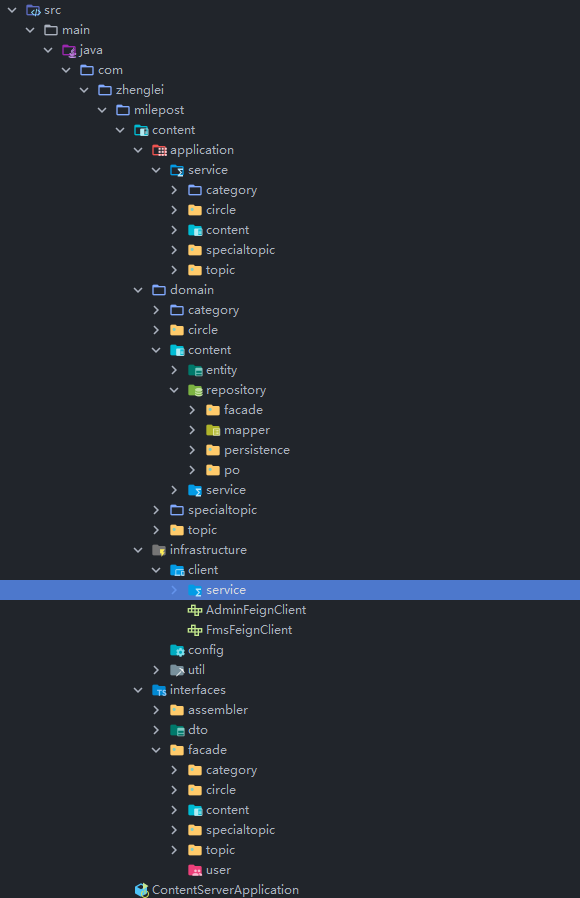580x898 pixels.
Task: Click the infrastructure folder icon
Action: 159,550
